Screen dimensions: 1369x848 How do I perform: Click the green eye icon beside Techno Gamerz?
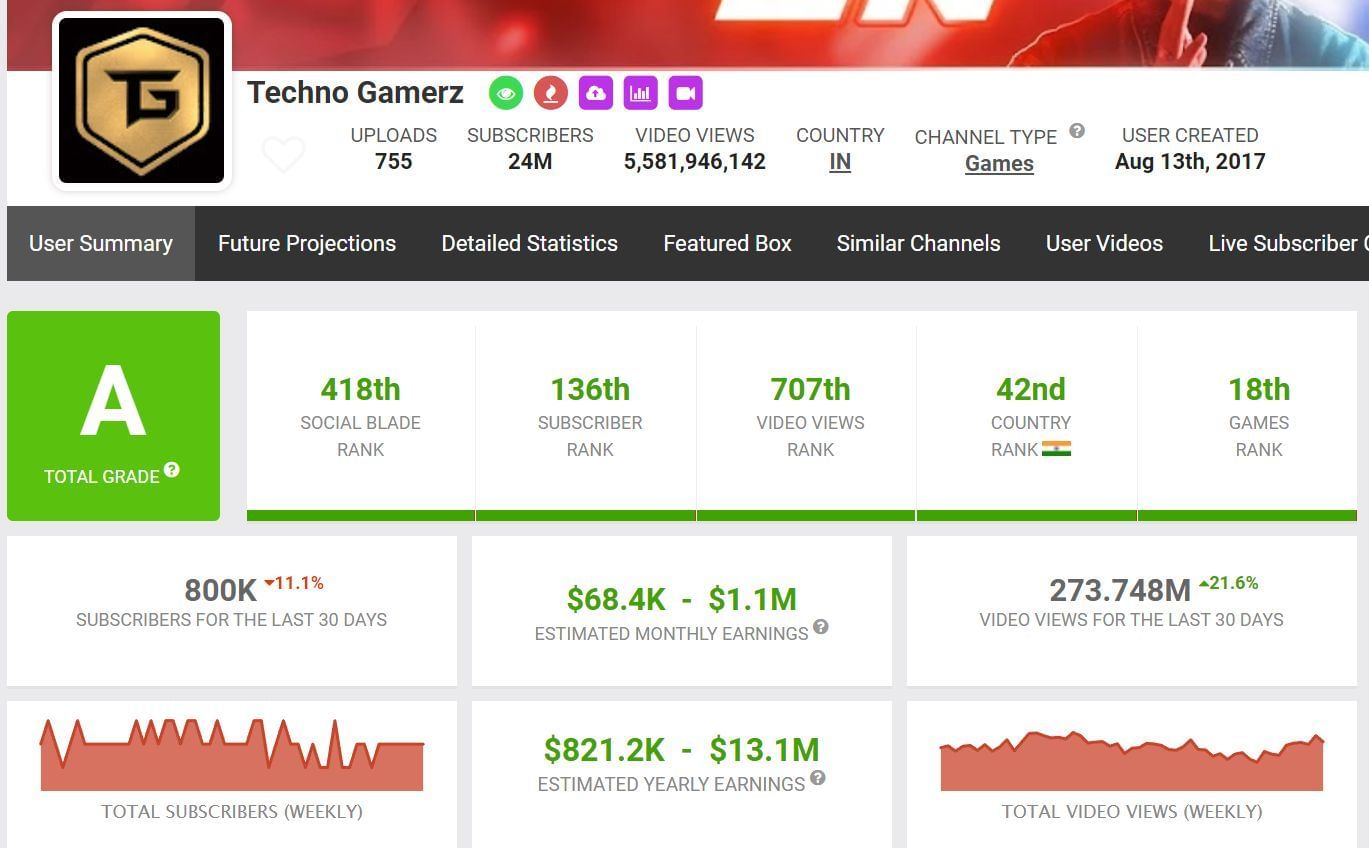(506, 93)
